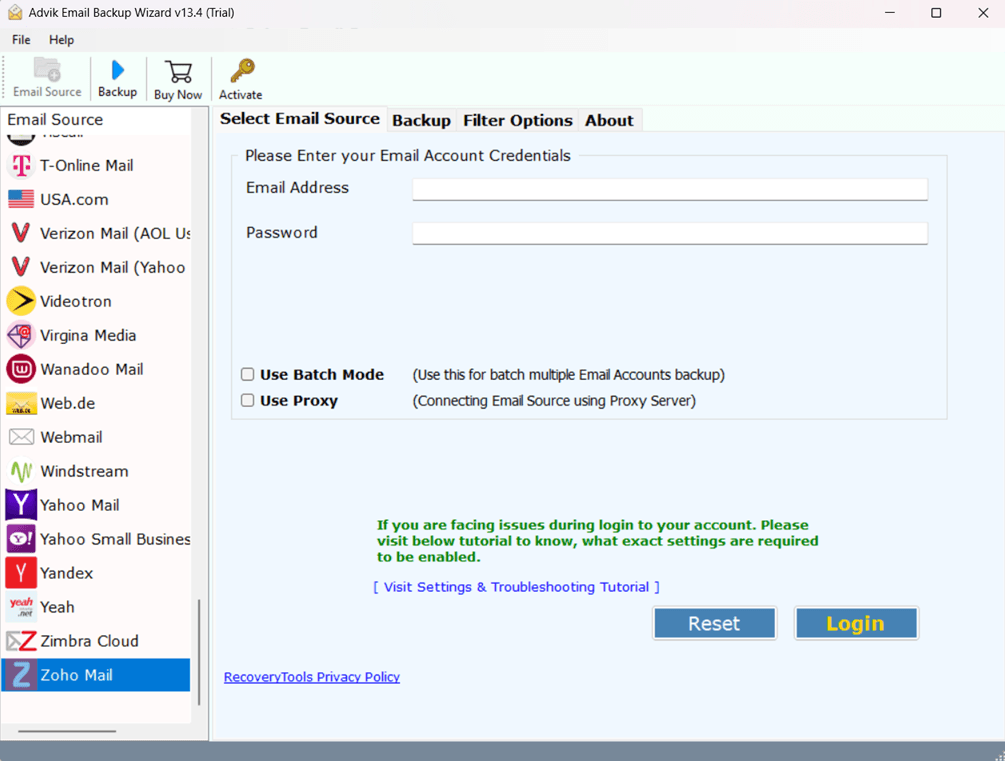Select the Yeah.net icon

(x=21, y=606)
